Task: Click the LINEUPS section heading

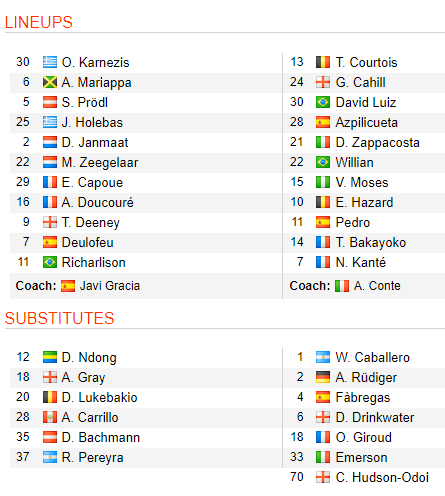Action: click(x=39, y=22)
